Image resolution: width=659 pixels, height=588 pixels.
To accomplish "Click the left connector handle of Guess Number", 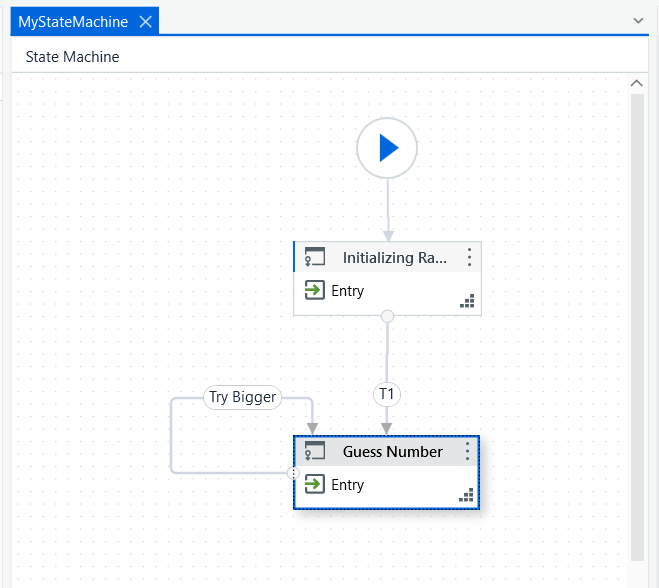I will (x=293, y=473).
